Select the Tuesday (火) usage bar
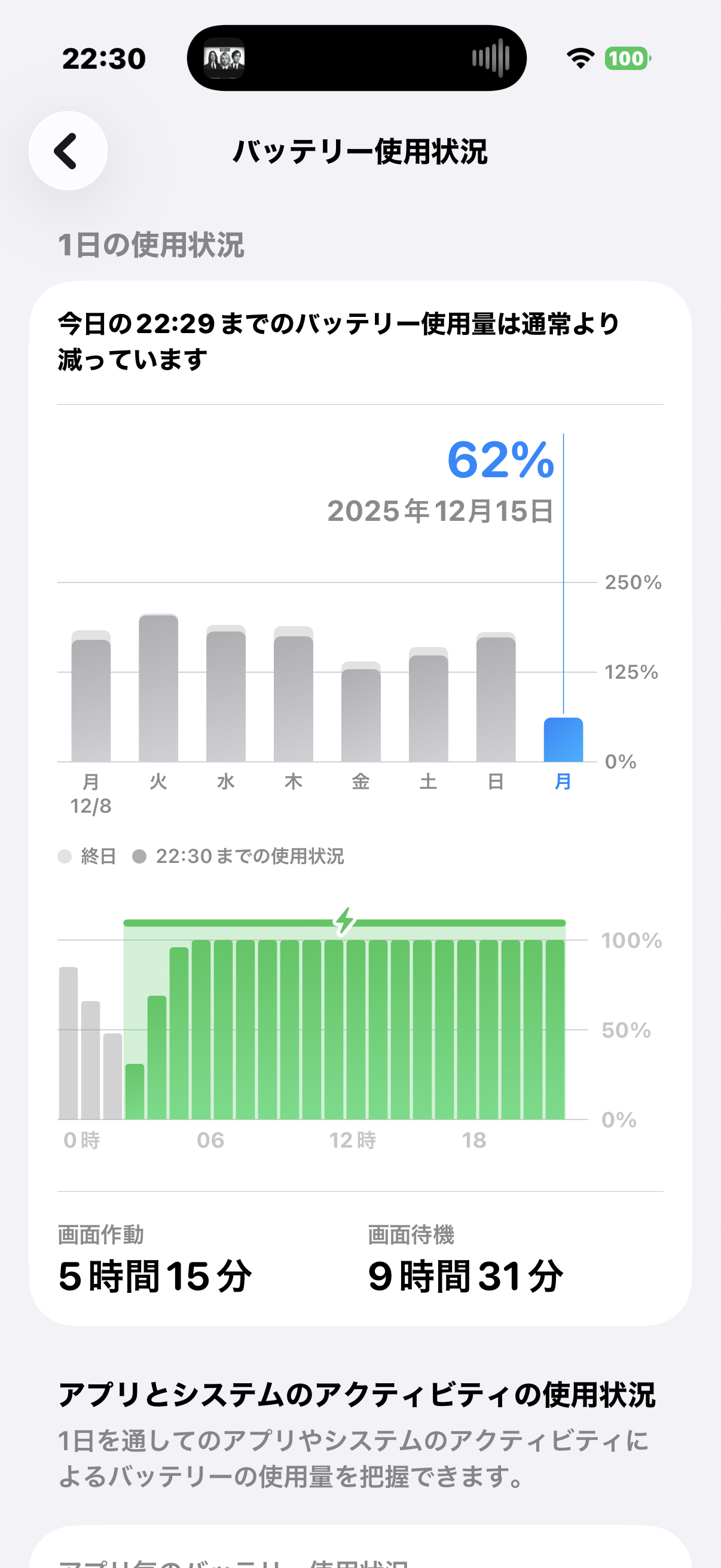721x1568 pixels. tap(158, 688)
